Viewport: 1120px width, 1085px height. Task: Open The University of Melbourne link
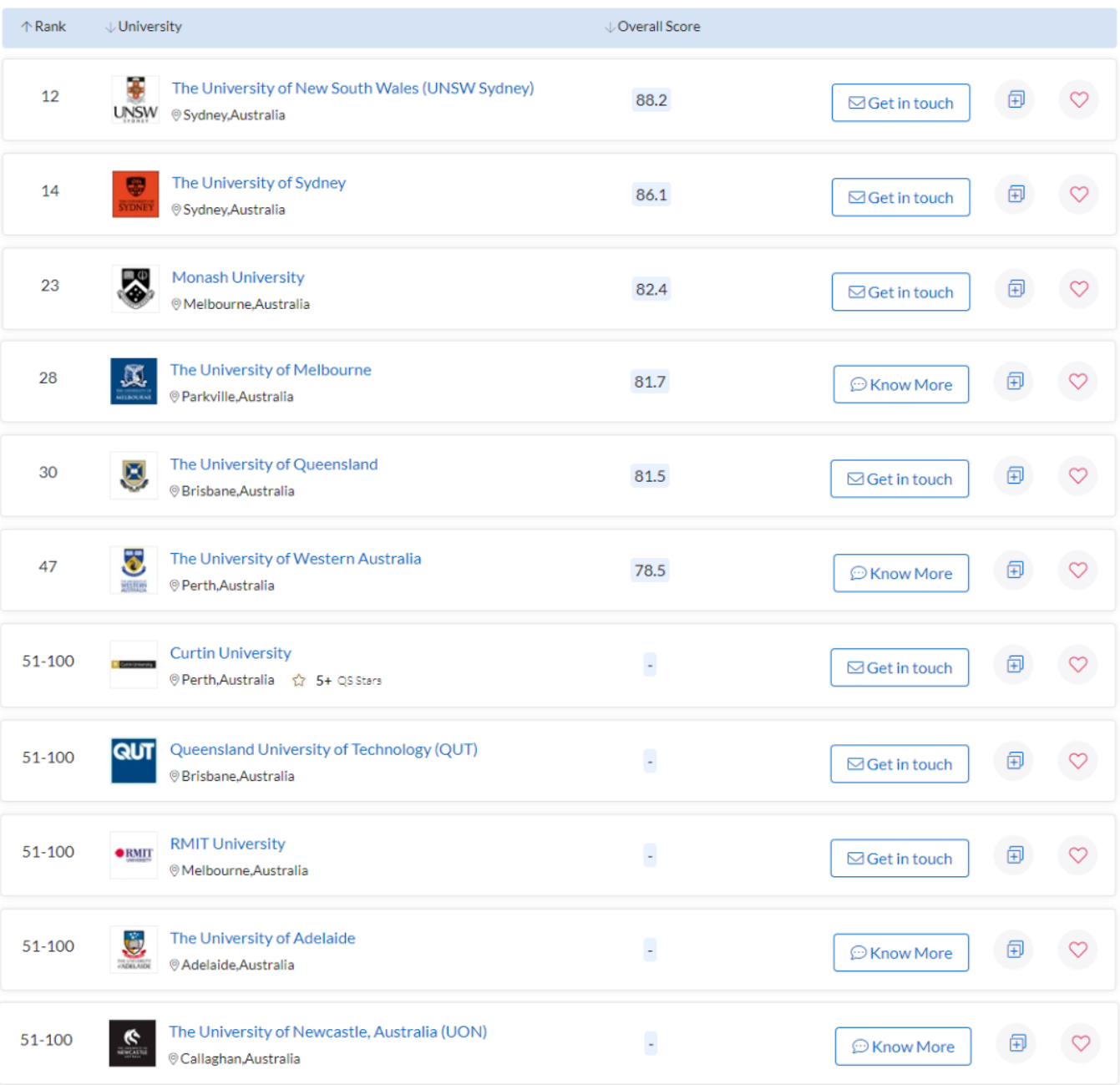[271, 370]
